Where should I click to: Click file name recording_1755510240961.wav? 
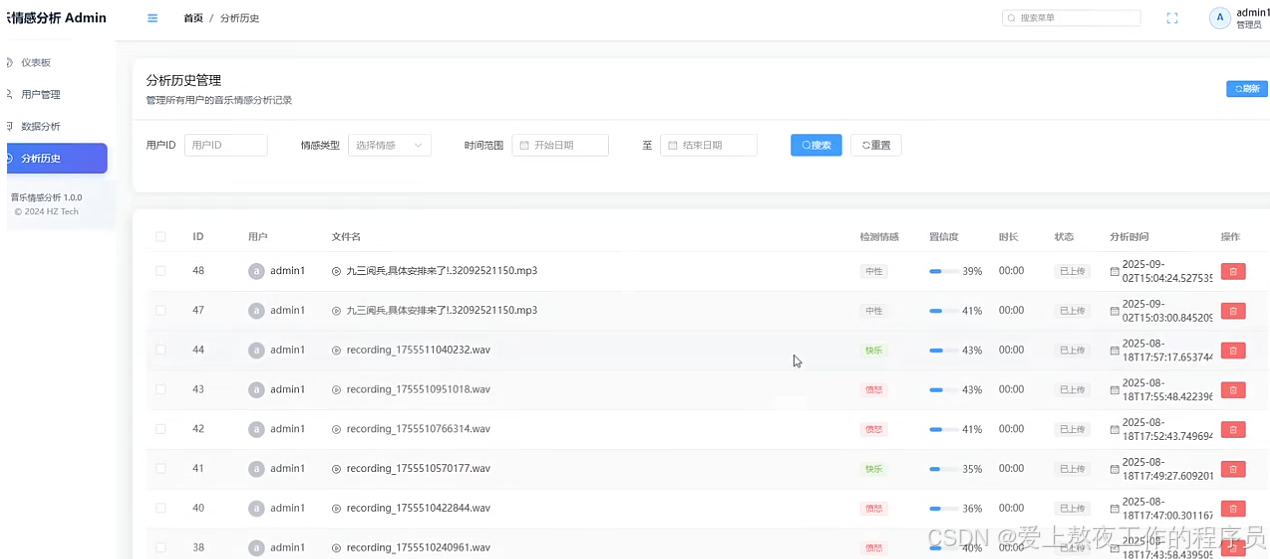coord(418,548)
